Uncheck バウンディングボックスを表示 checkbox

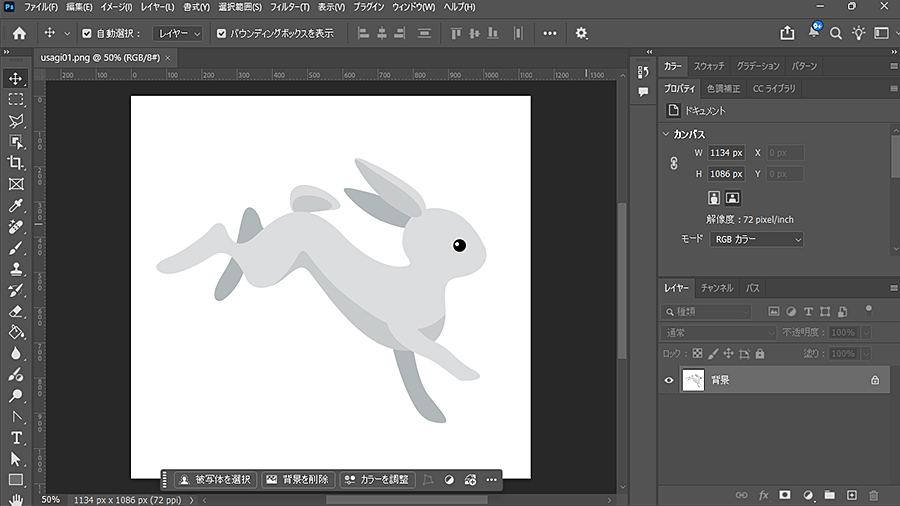coord(222,33)
